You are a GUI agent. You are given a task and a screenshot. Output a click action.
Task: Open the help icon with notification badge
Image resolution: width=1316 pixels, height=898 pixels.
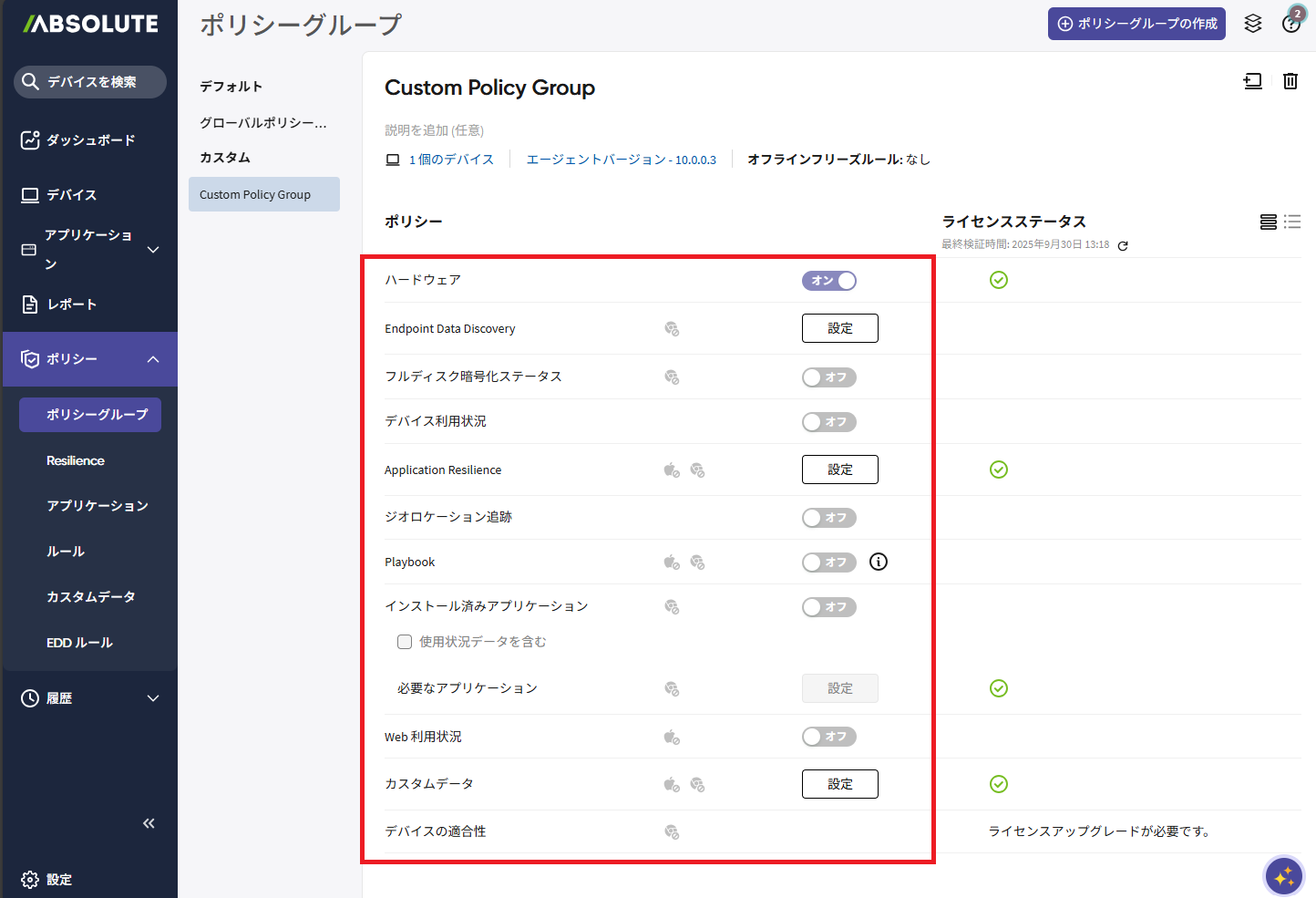(1291, 23)
